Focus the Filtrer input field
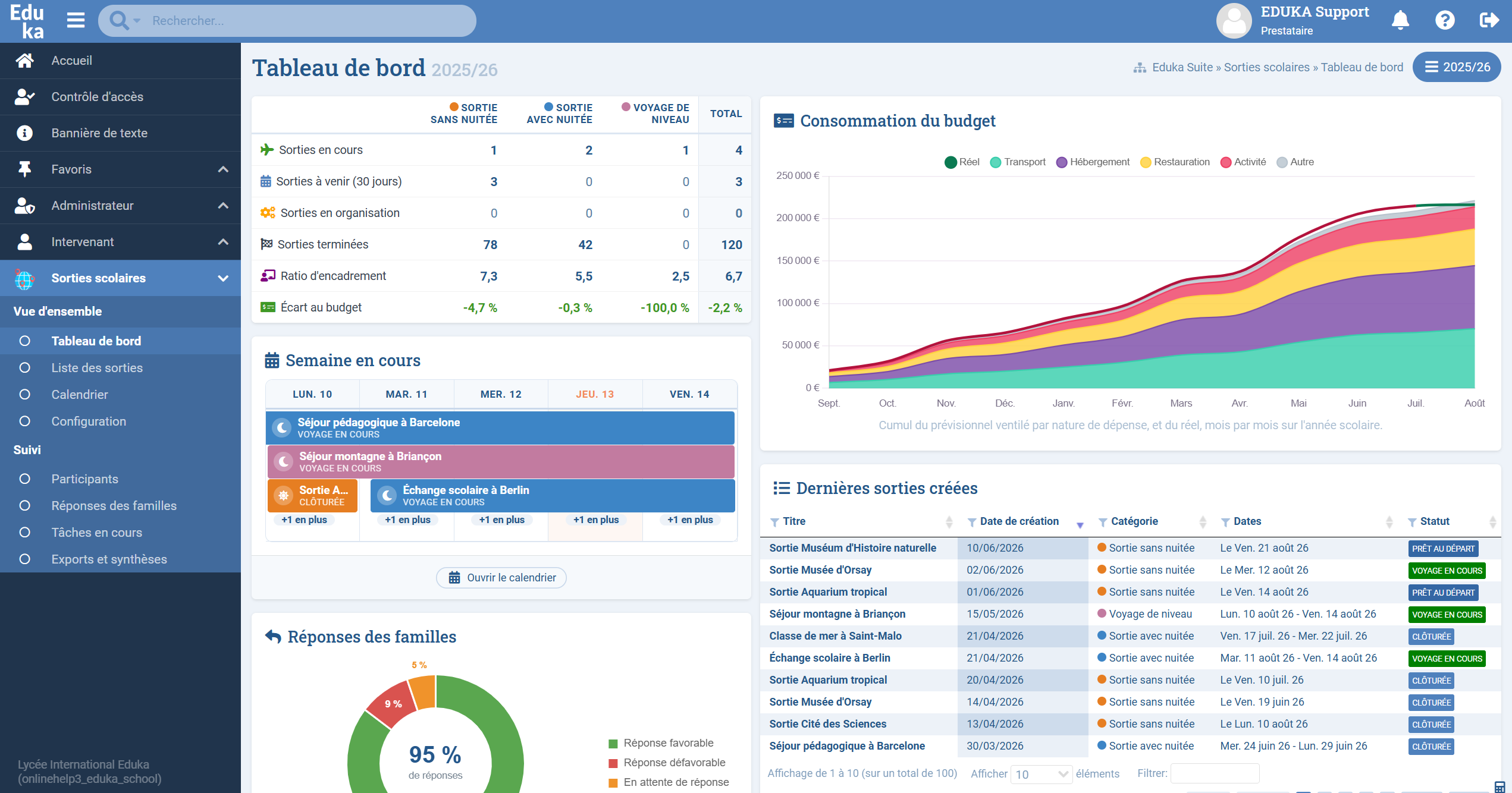Screen dimensions: 1512x793 [1215, 773]
